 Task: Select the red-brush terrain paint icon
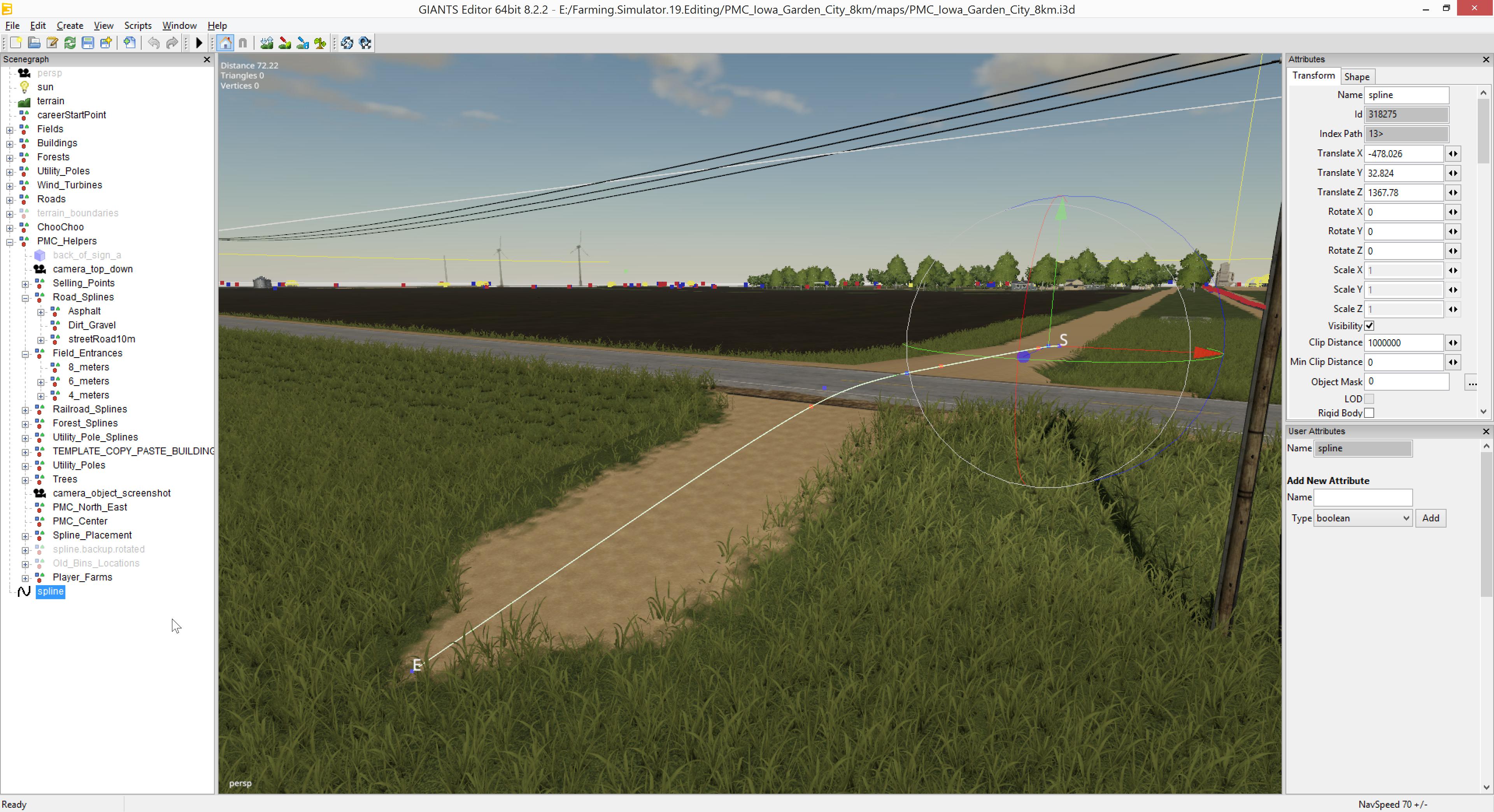point(285,43)
